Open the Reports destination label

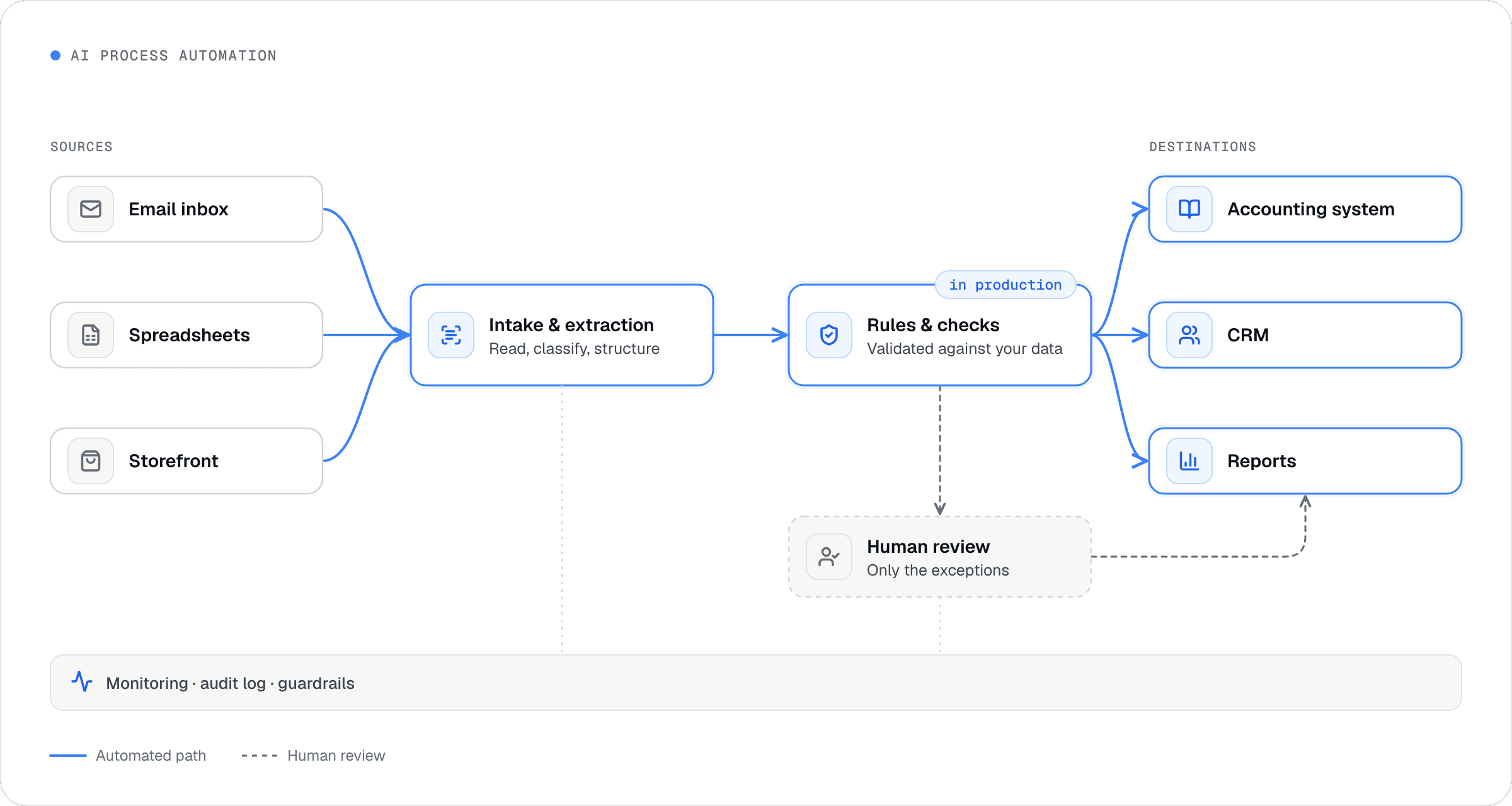pos(1262,461)
